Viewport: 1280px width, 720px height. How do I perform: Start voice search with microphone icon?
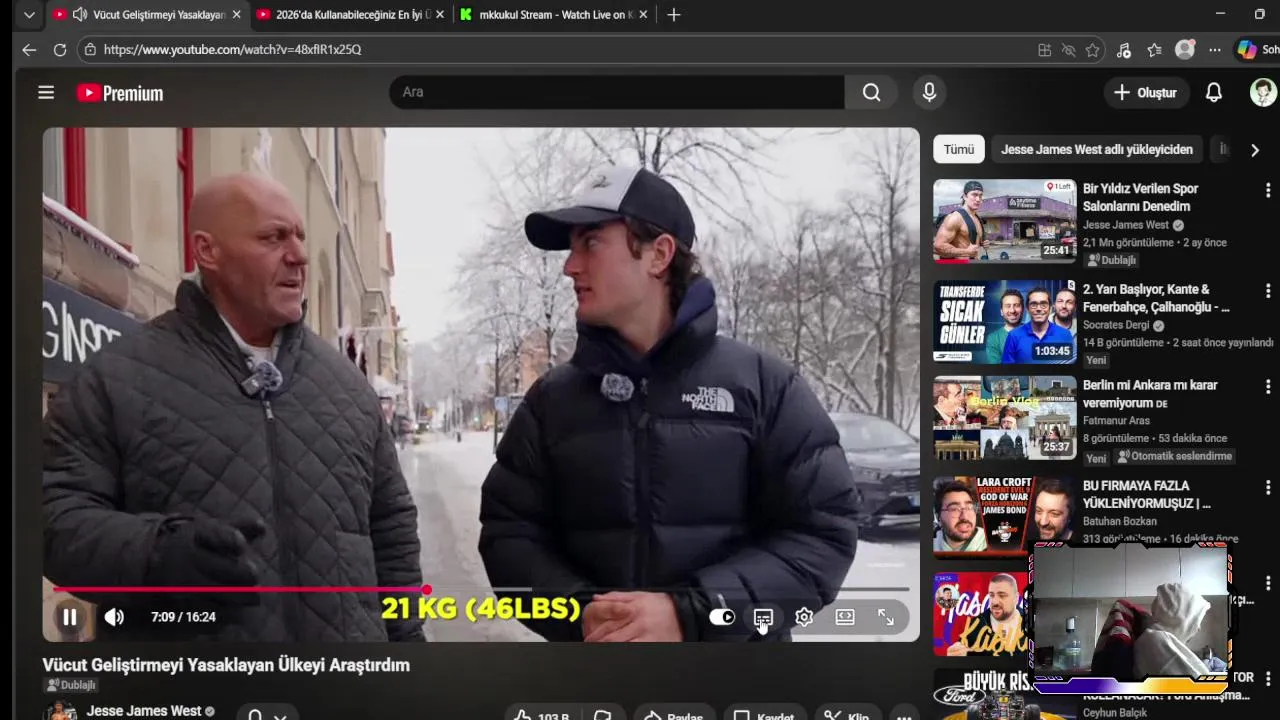point(929,92)
